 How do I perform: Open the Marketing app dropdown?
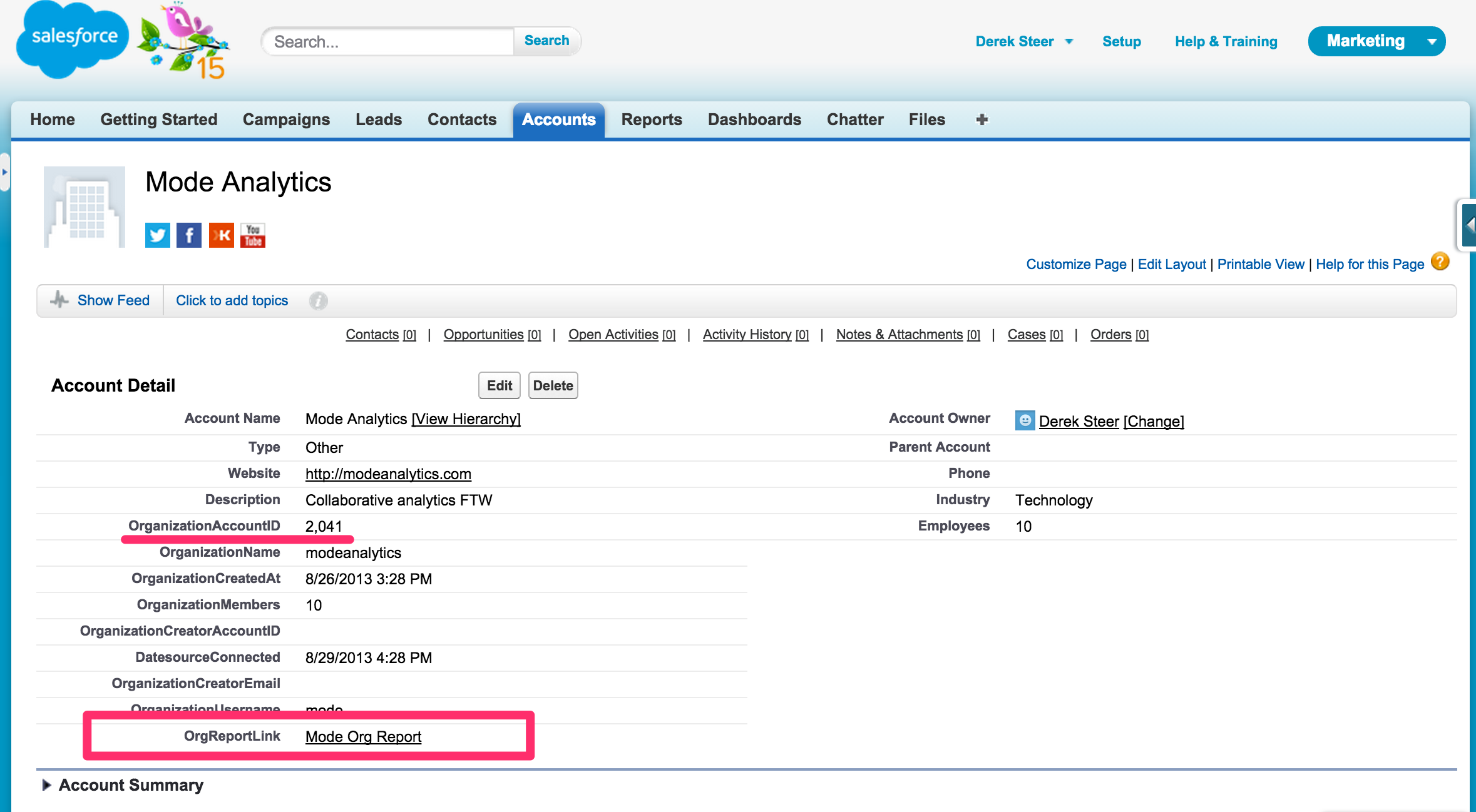coord(1376,41)
